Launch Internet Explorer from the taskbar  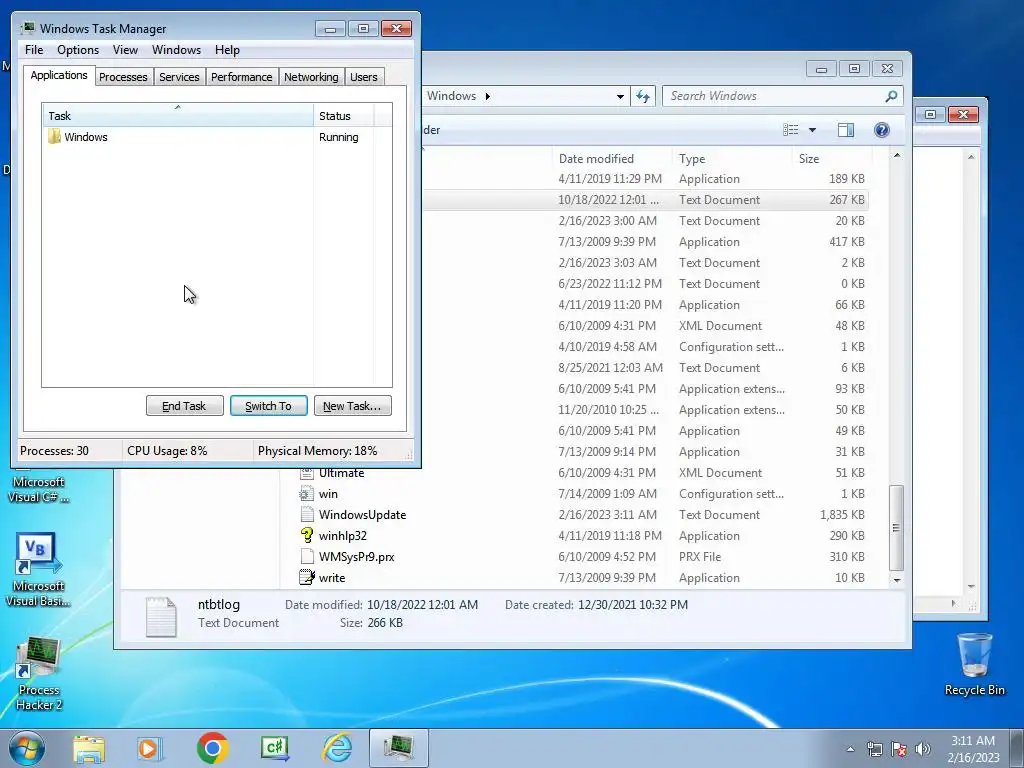(338, 748)
